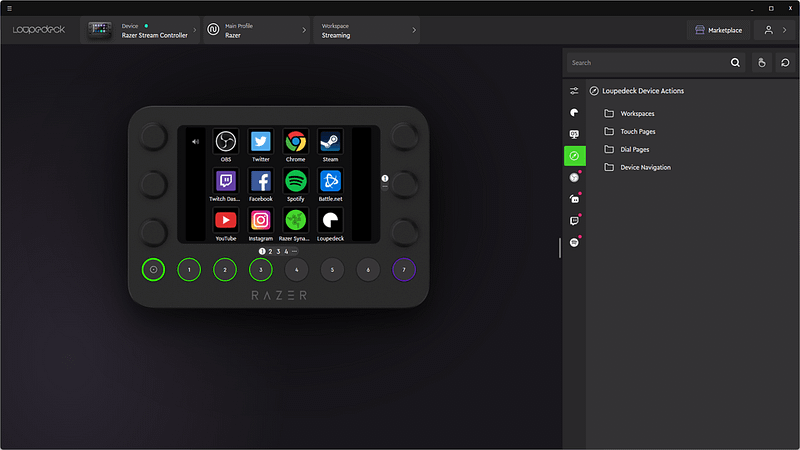Select the bottom left dial
Viewport: 800px width, 450px height.
(x=153, y=232)
